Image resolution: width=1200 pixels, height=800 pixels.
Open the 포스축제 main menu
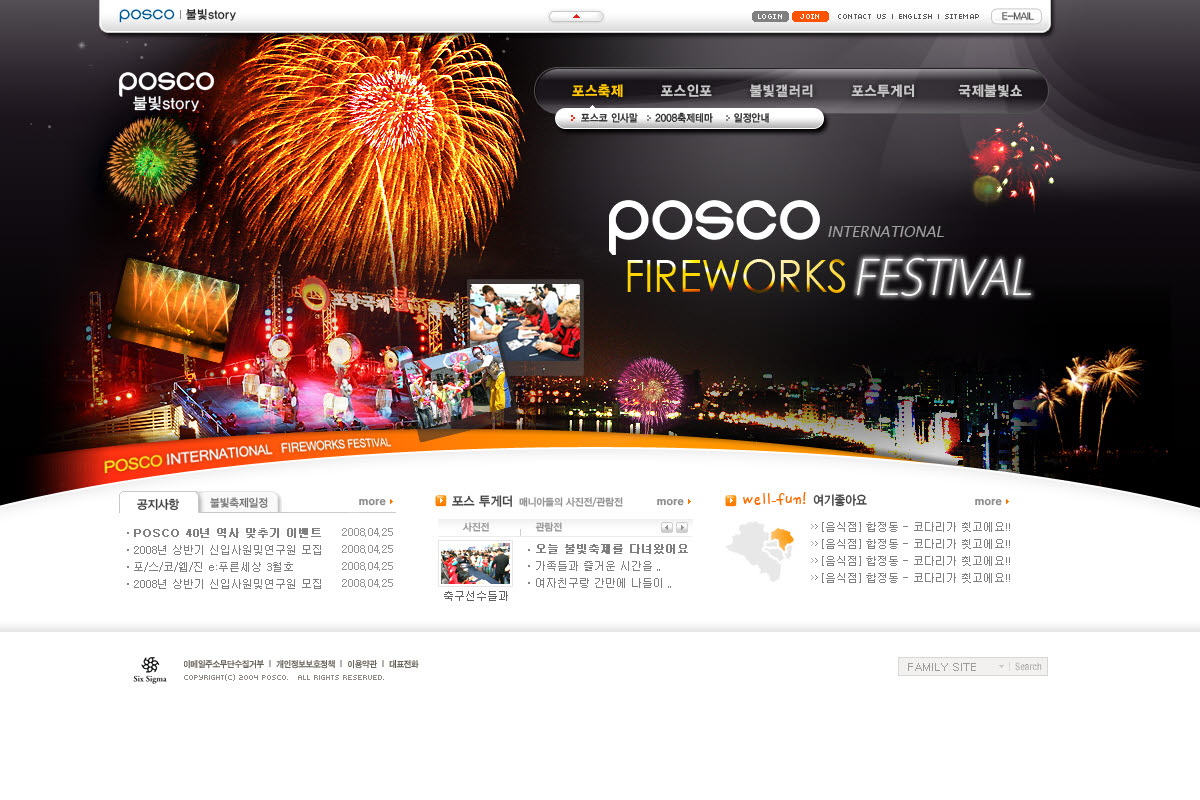597,91
